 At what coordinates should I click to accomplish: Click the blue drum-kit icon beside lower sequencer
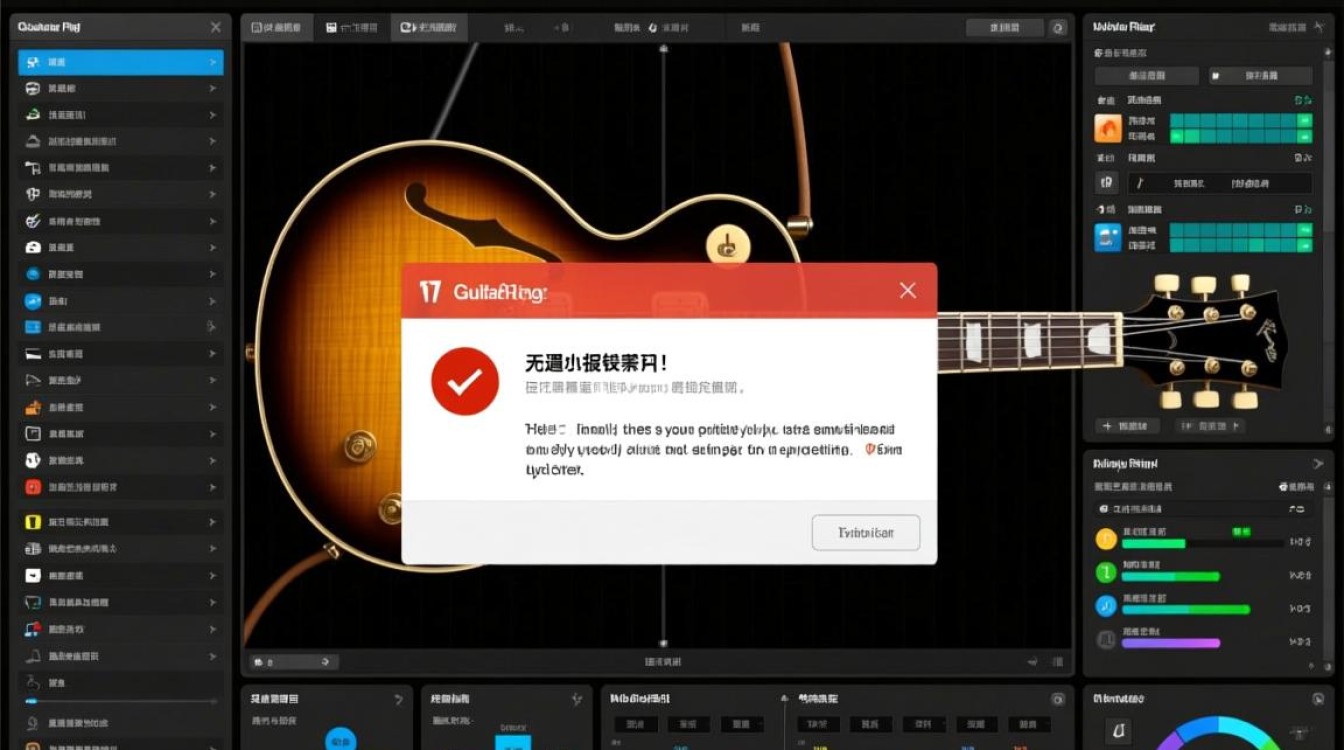click(x=1106, y=236)
